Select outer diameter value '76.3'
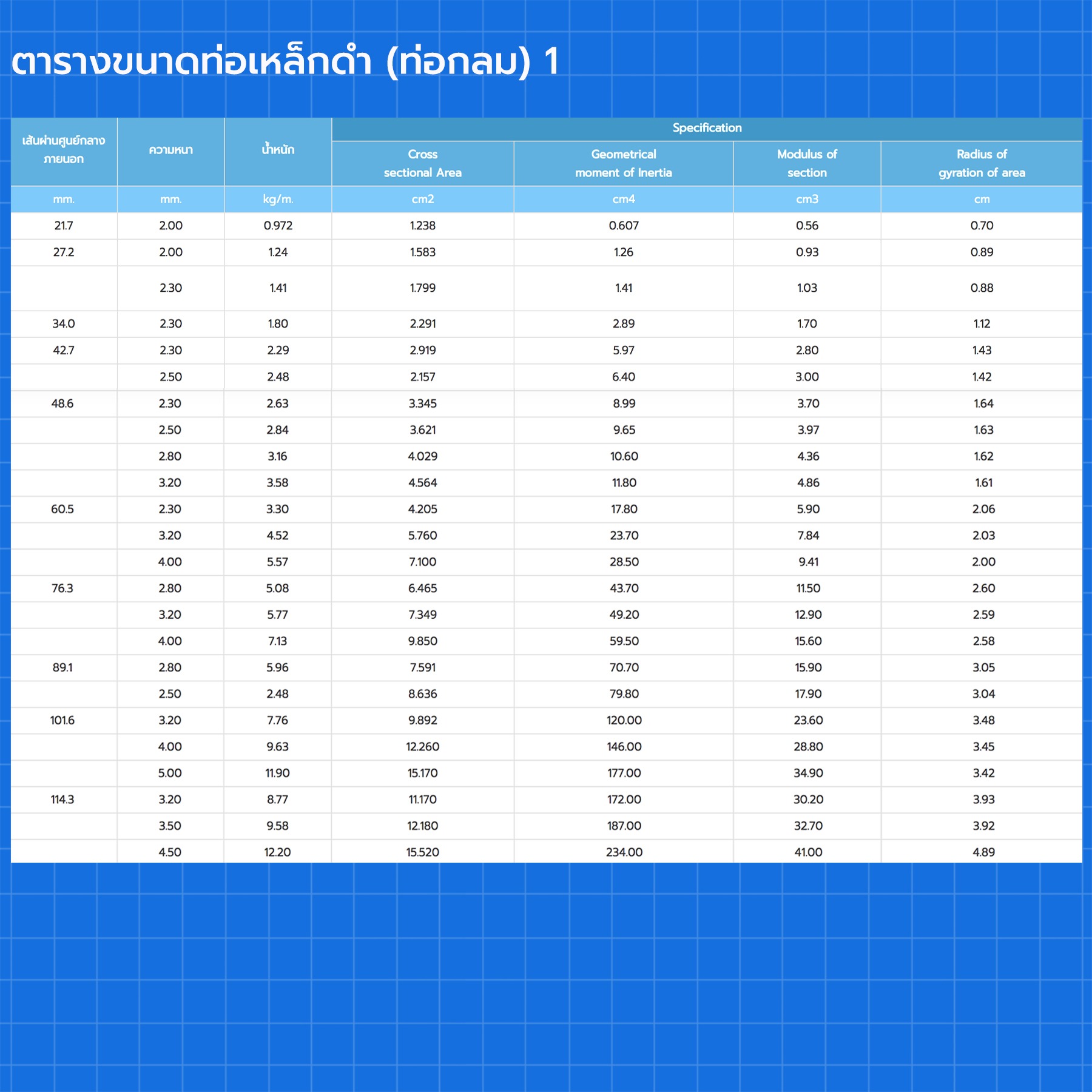1092x1092 pixels. coord(62,588)
